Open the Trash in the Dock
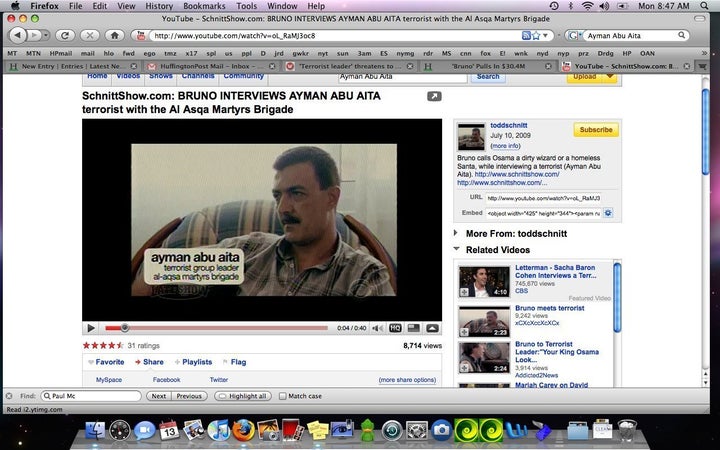Screen dimensions: 720x450 coord(627,431)
